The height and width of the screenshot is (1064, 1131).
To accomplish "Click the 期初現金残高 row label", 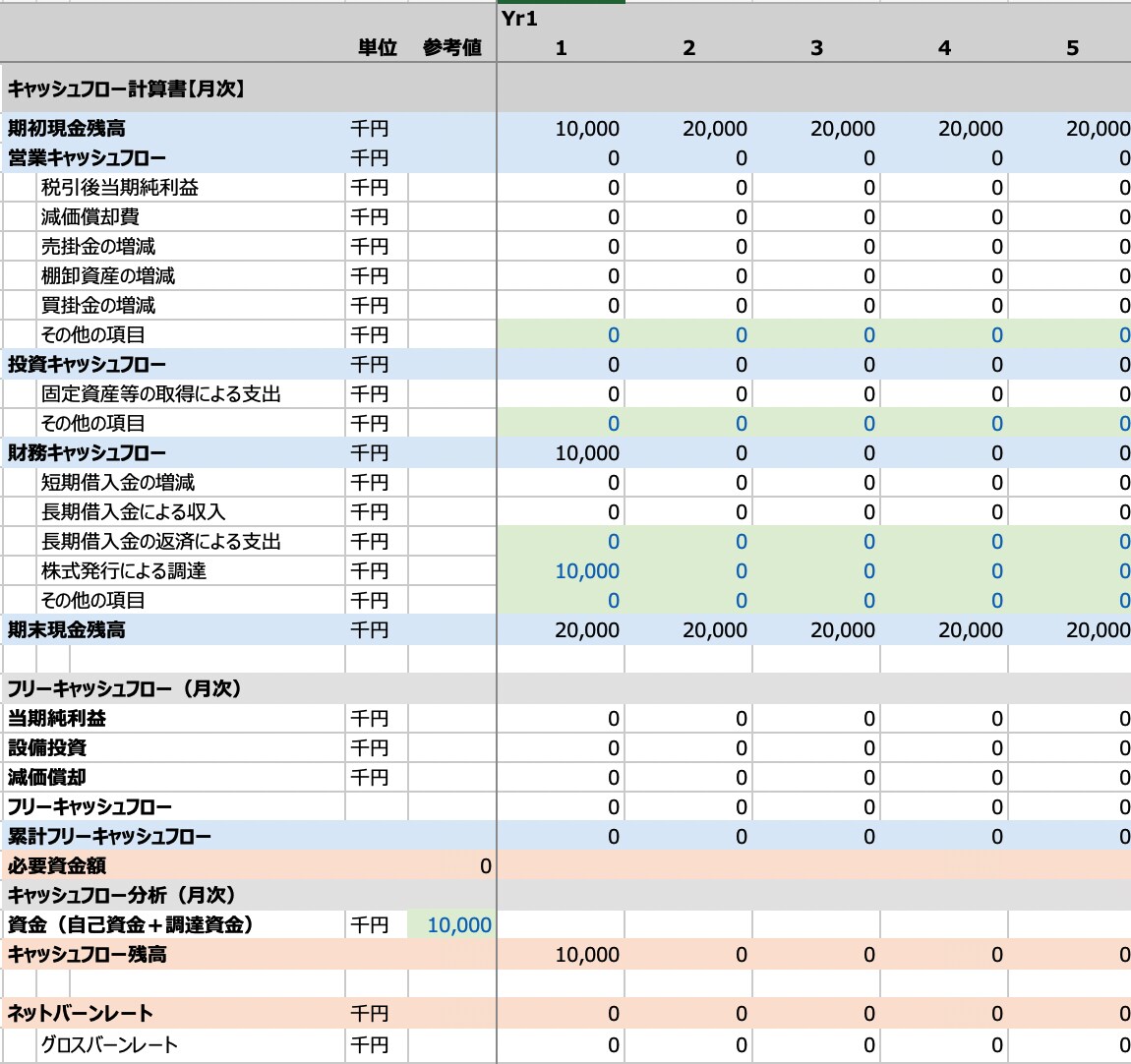I will click(x=66, y=129).
